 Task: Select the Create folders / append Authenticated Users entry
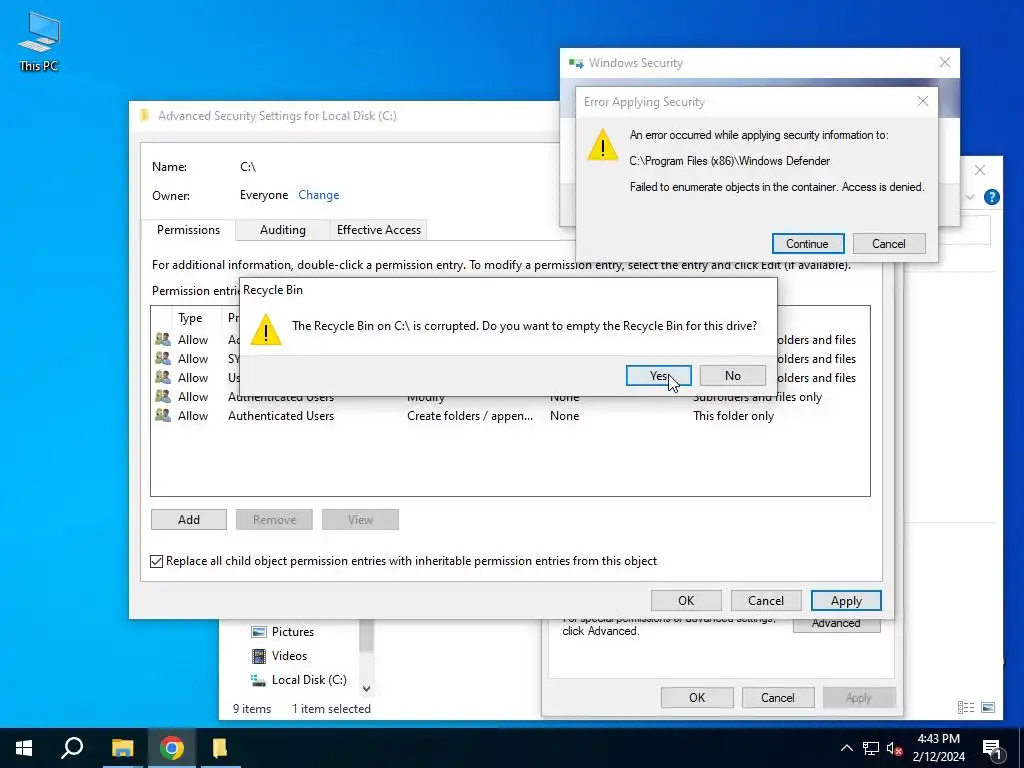pyautogui.click(x=509, y=416)
